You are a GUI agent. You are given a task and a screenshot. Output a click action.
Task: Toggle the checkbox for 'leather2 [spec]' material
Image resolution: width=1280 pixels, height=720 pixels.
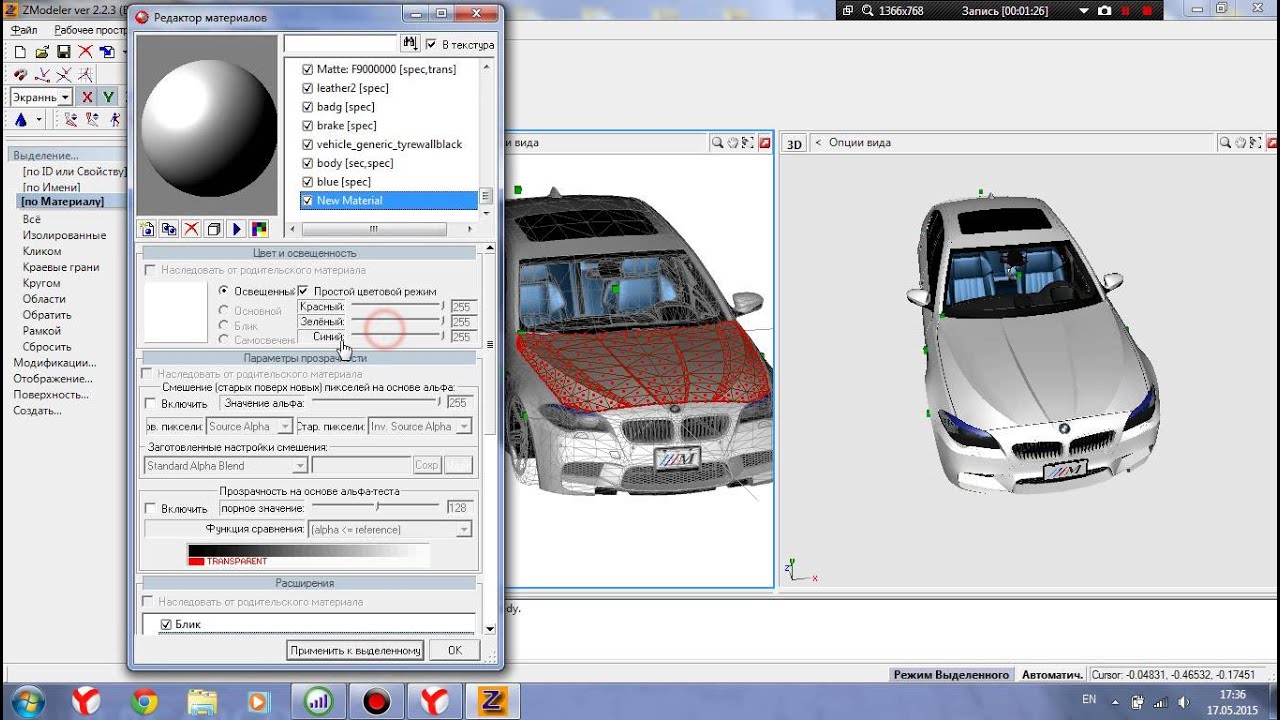click(308, 88)
